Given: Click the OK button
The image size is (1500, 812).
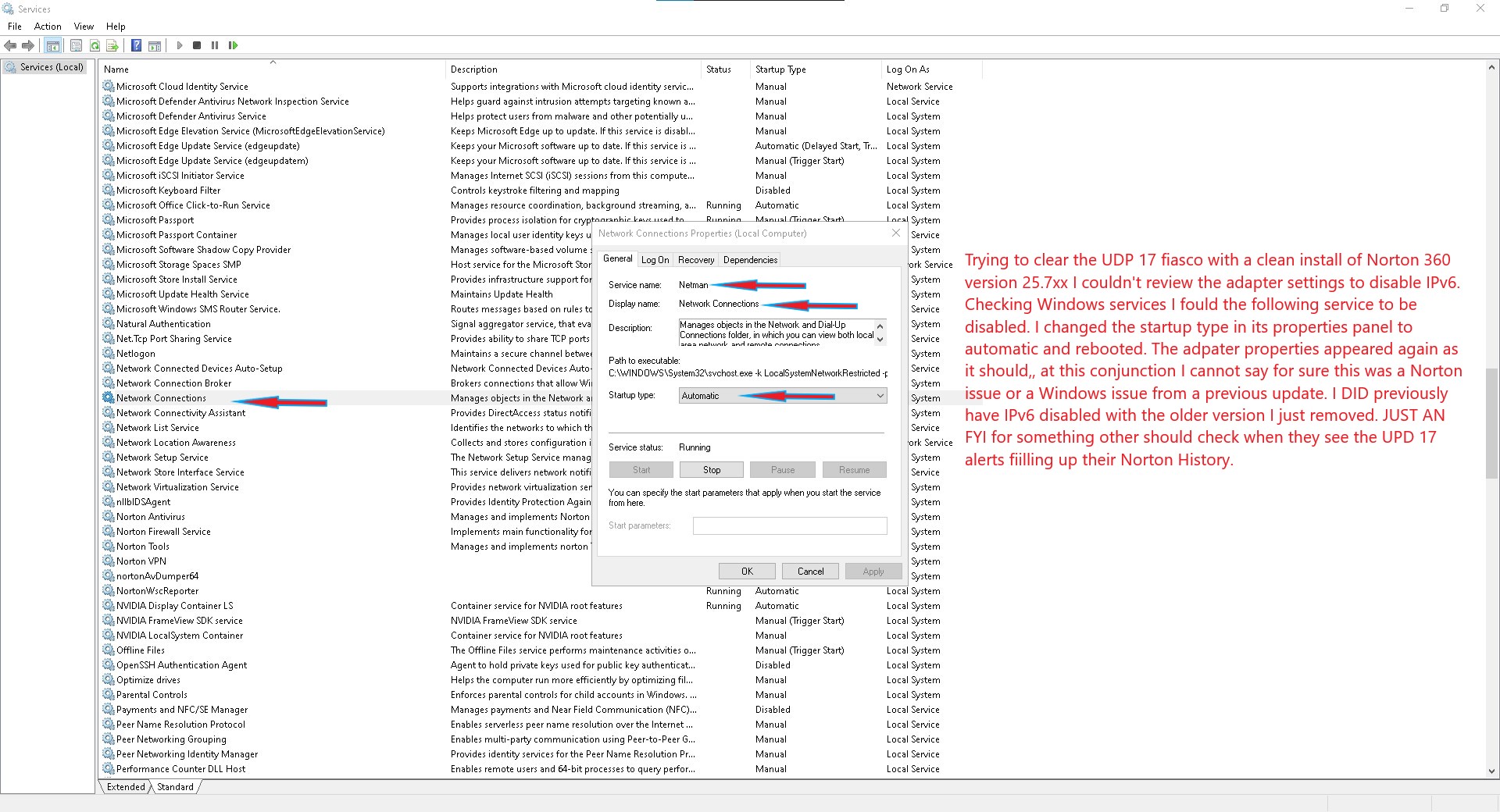Looking at the screenshot, I should (747, 572).
